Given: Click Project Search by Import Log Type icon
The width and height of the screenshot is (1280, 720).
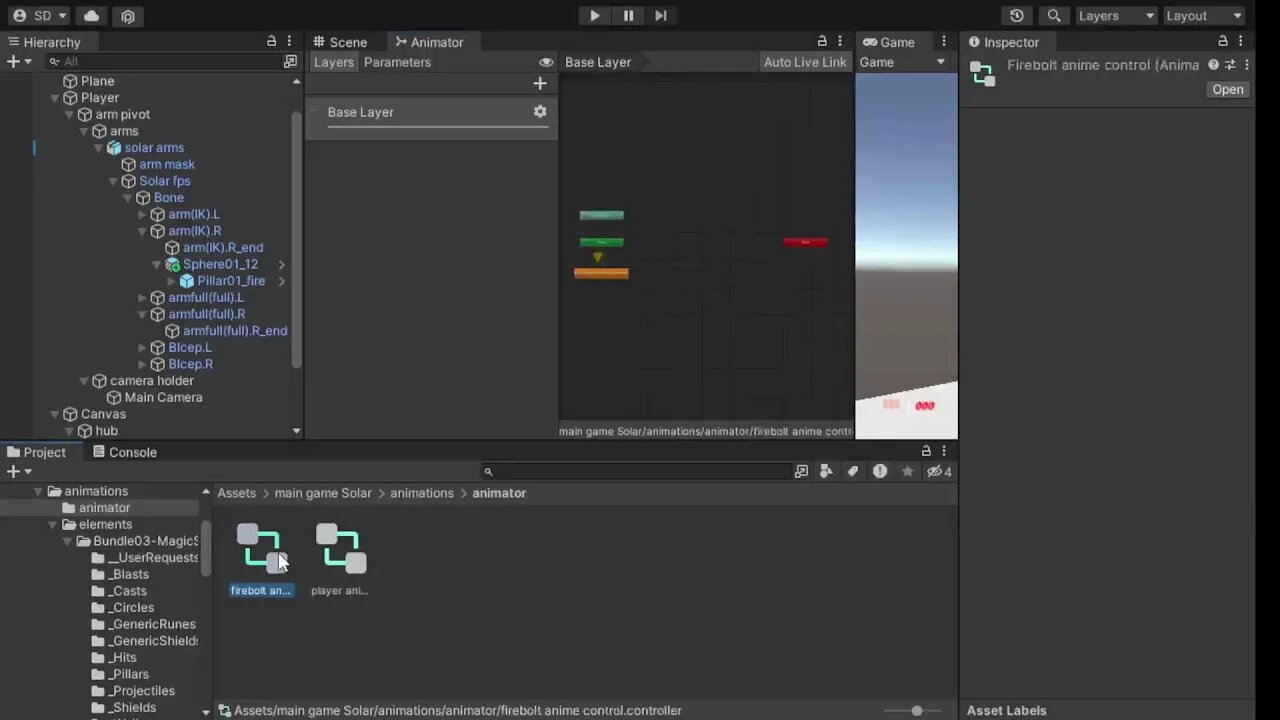Looking at the screenshot, I should tap(880, 471).
